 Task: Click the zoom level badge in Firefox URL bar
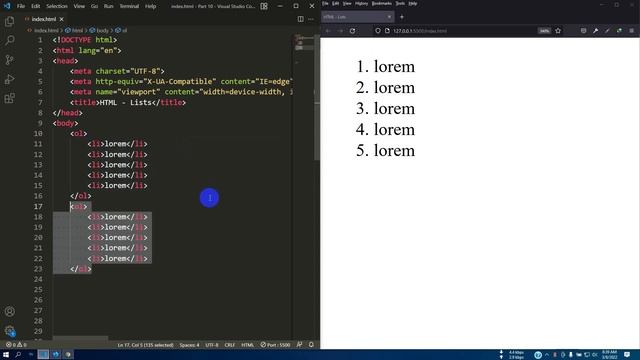point(544,31)
